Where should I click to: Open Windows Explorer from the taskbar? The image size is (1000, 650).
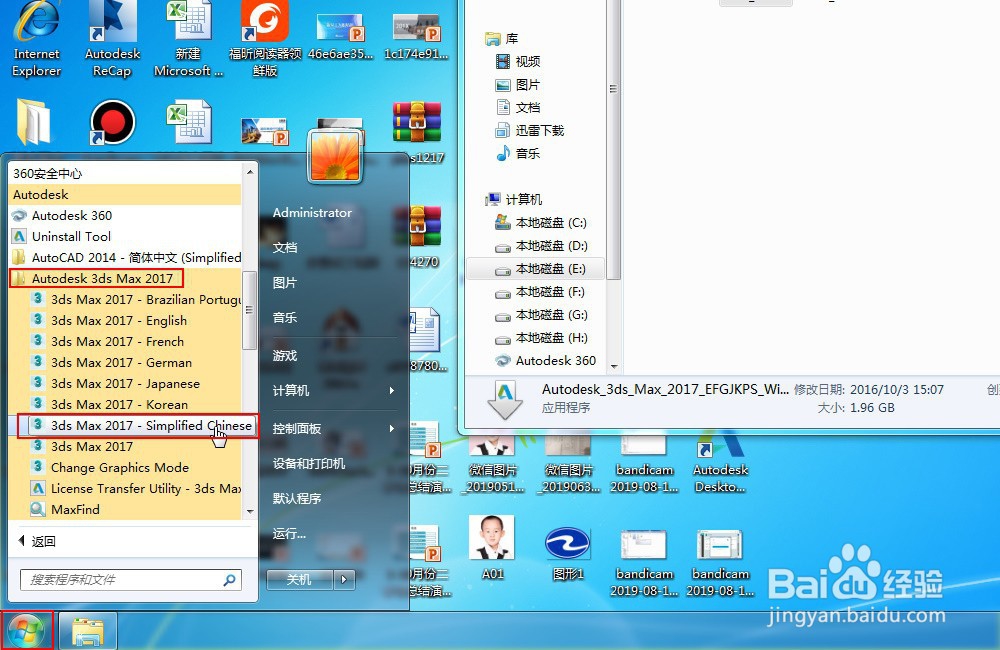88,632
